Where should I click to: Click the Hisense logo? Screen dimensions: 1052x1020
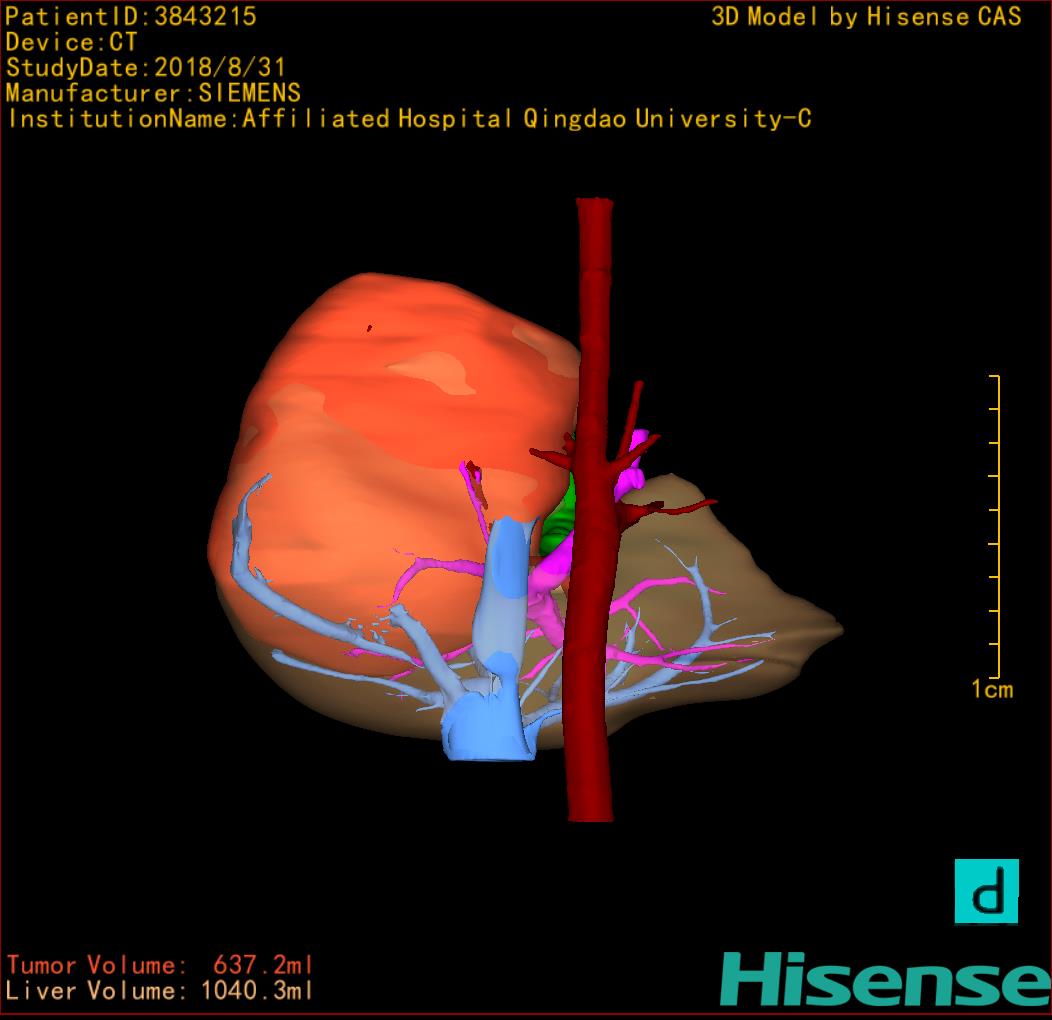point(885,979)
